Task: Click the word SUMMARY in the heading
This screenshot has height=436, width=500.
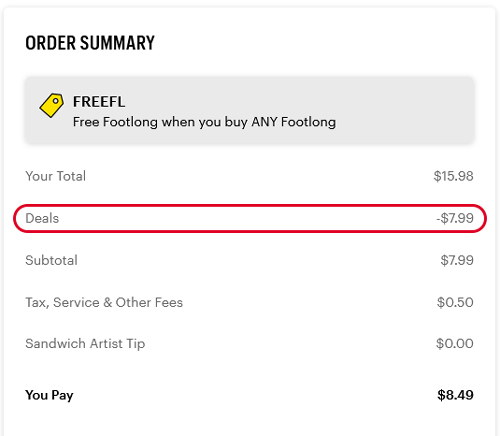Action: click(117, 43)
